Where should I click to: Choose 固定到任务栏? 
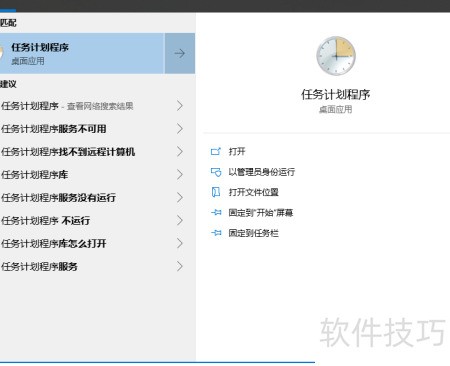coord(254,233)
